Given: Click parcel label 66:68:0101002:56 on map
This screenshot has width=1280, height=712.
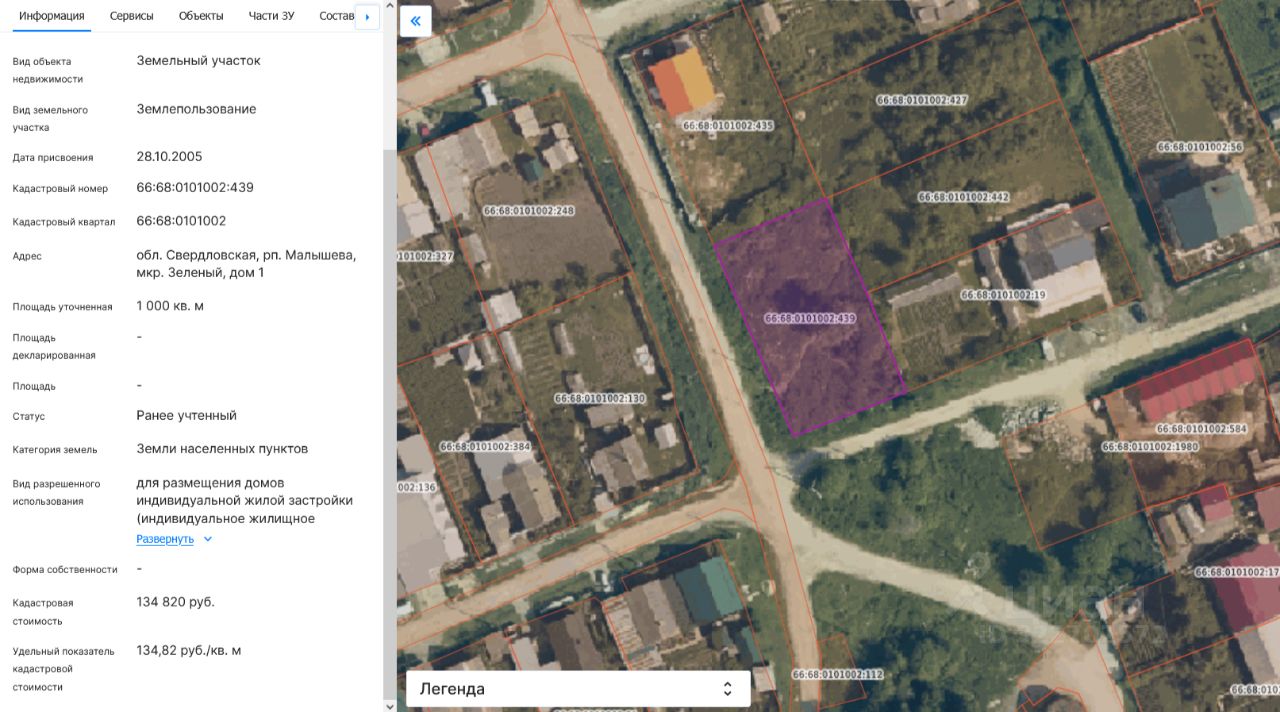Looking at the screenshot, I should click(x=1200, y=147).
